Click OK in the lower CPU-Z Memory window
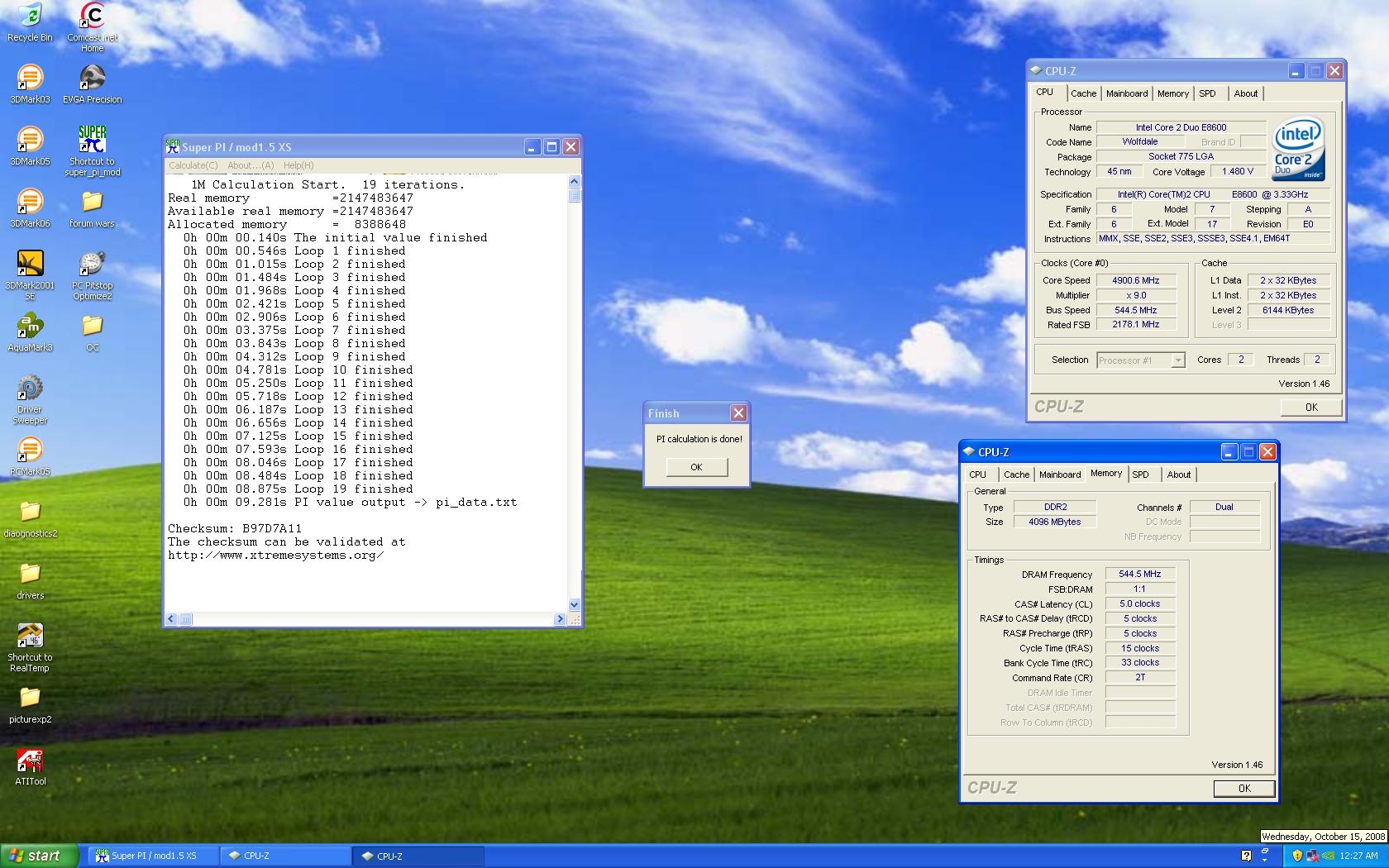 tap(1244, 789)
